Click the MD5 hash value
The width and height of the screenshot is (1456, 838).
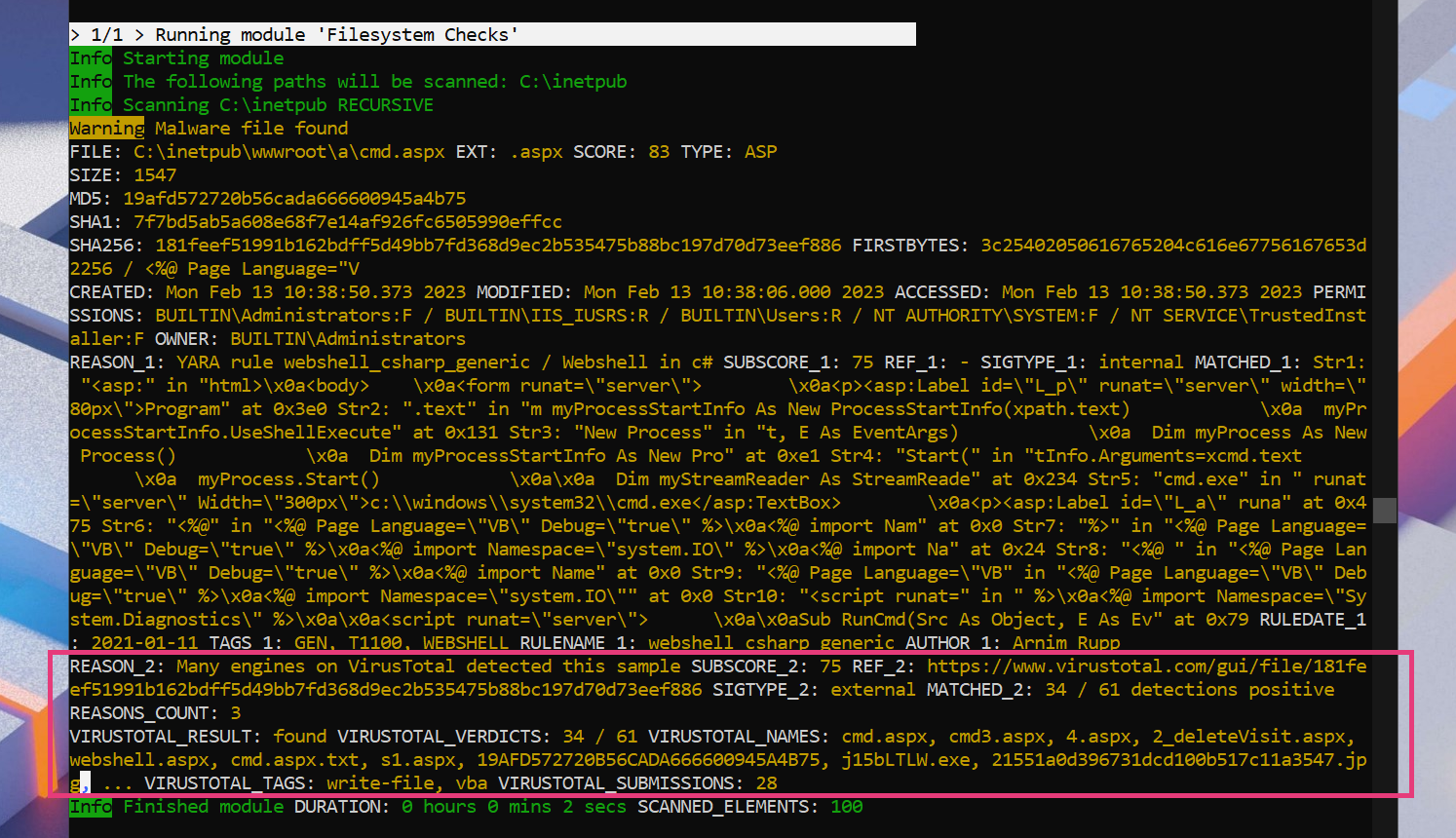coord(294,199)
